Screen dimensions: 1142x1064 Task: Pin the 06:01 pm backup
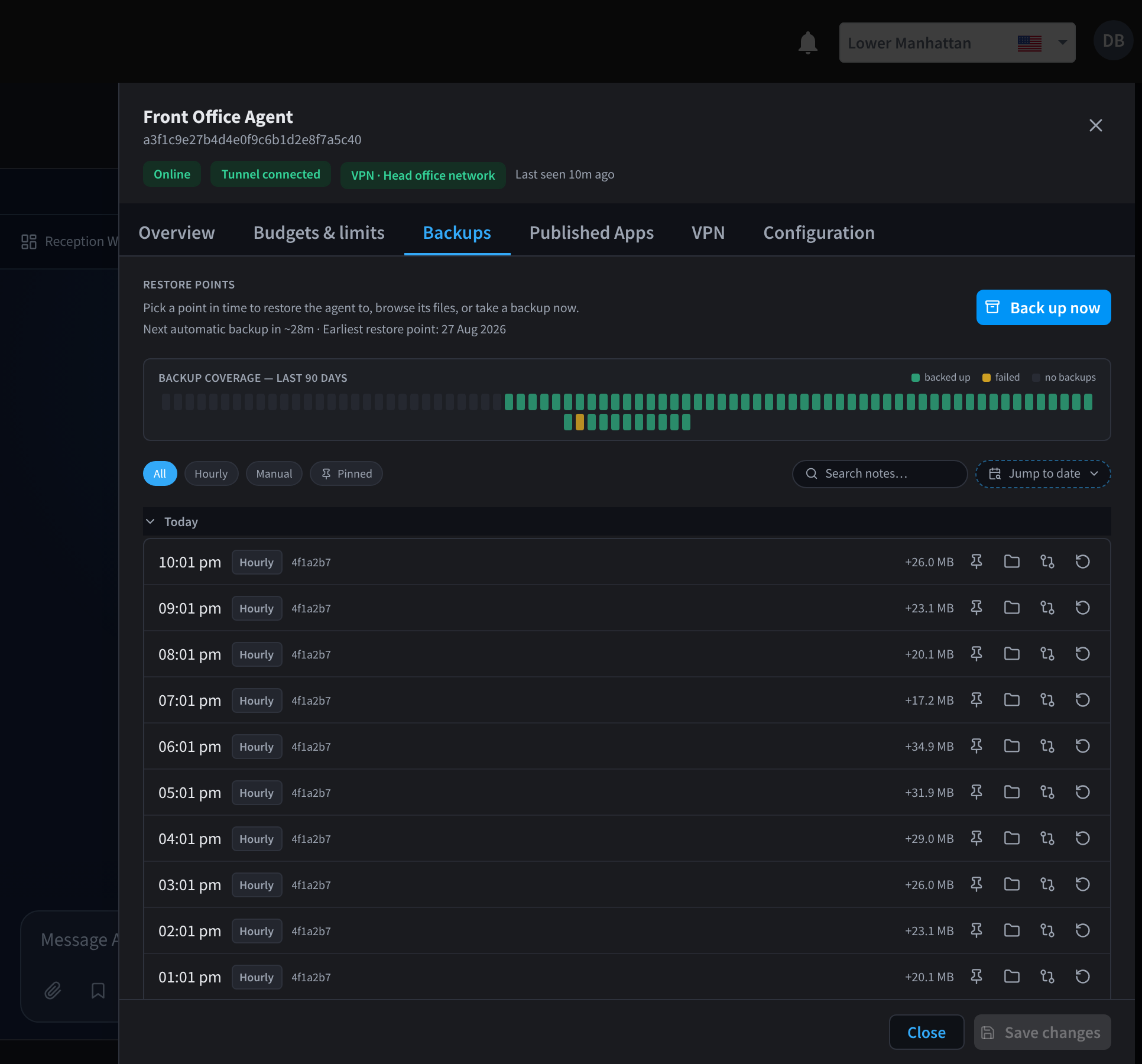point(976,746)
